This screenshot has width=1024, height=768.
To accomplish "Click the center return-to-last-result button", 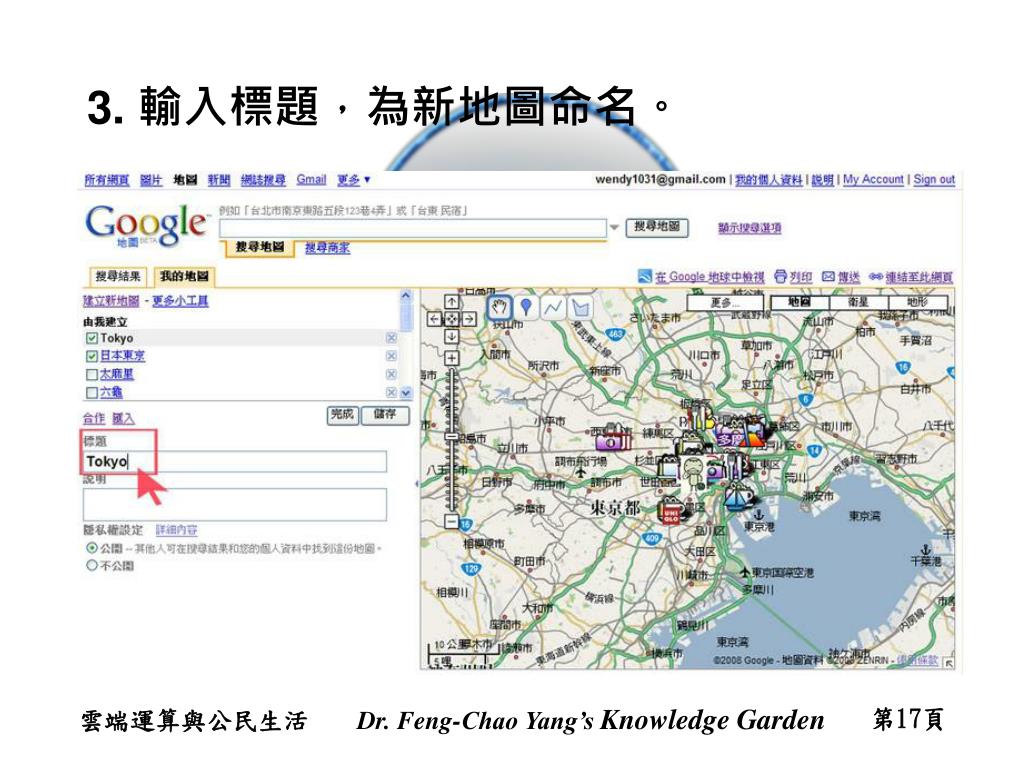I will tap(451, 319).
